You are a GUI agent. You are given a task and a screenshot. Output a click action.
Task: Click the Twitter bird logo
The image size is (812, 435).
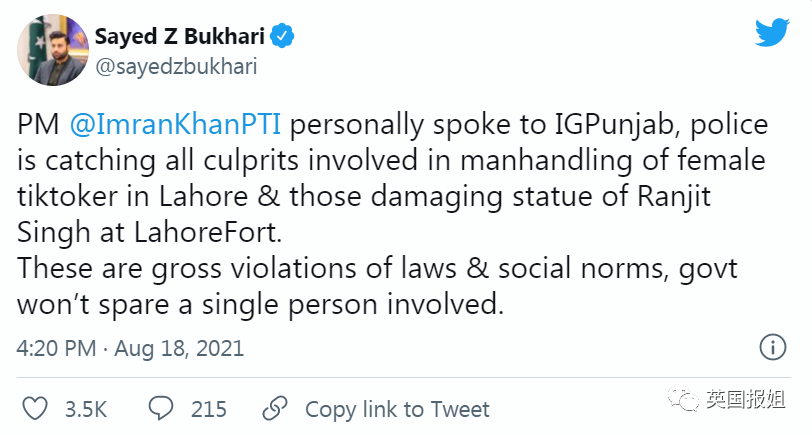coord(771,35)
